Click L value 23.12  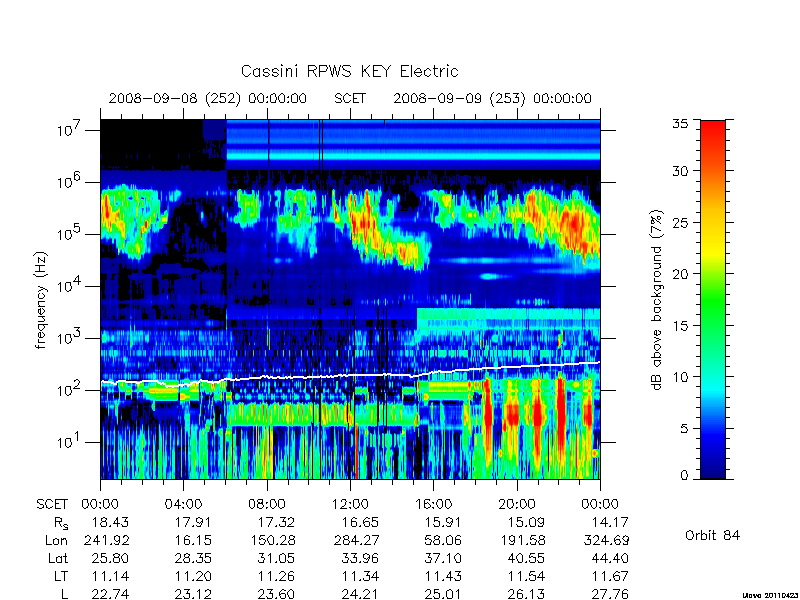pyautogui.click(x=193, y=594)
